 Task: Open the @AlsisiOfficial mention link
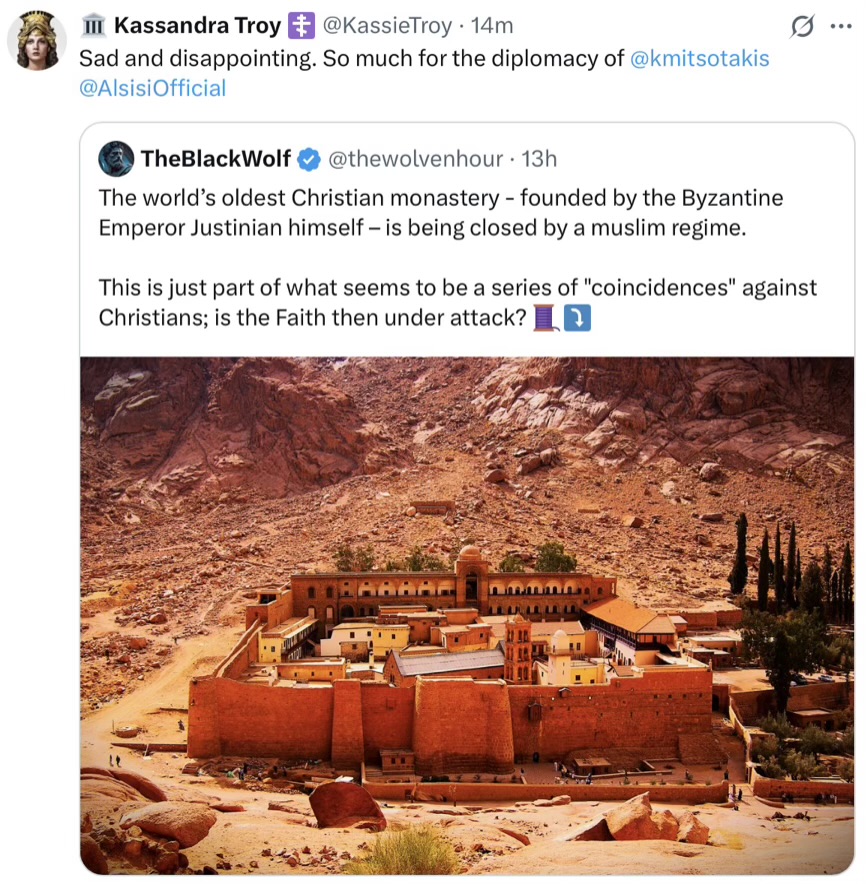pyautogui.click(x=153, y=89)
